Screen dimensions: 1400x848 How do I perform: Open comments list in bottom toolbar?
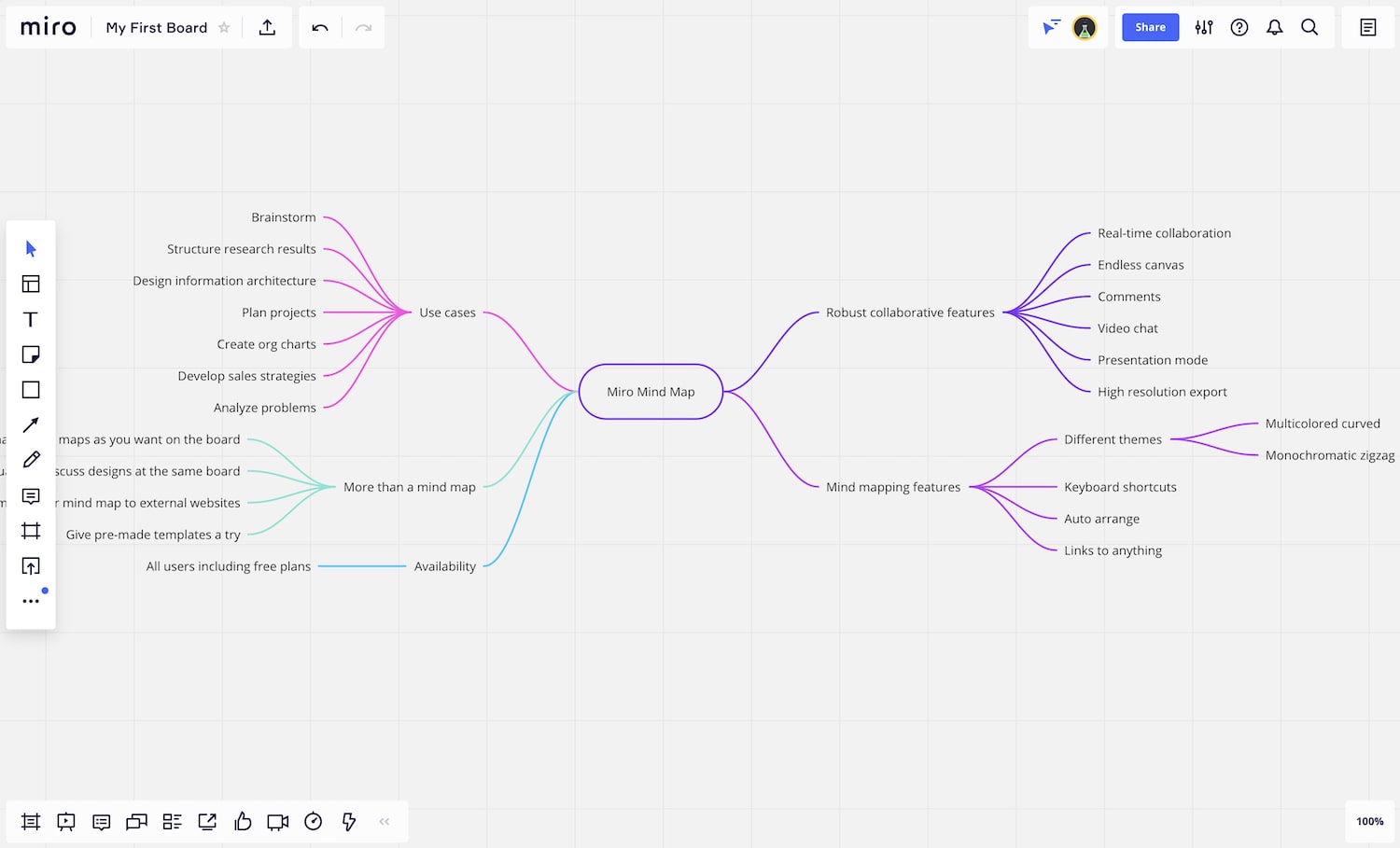(102, 822)
